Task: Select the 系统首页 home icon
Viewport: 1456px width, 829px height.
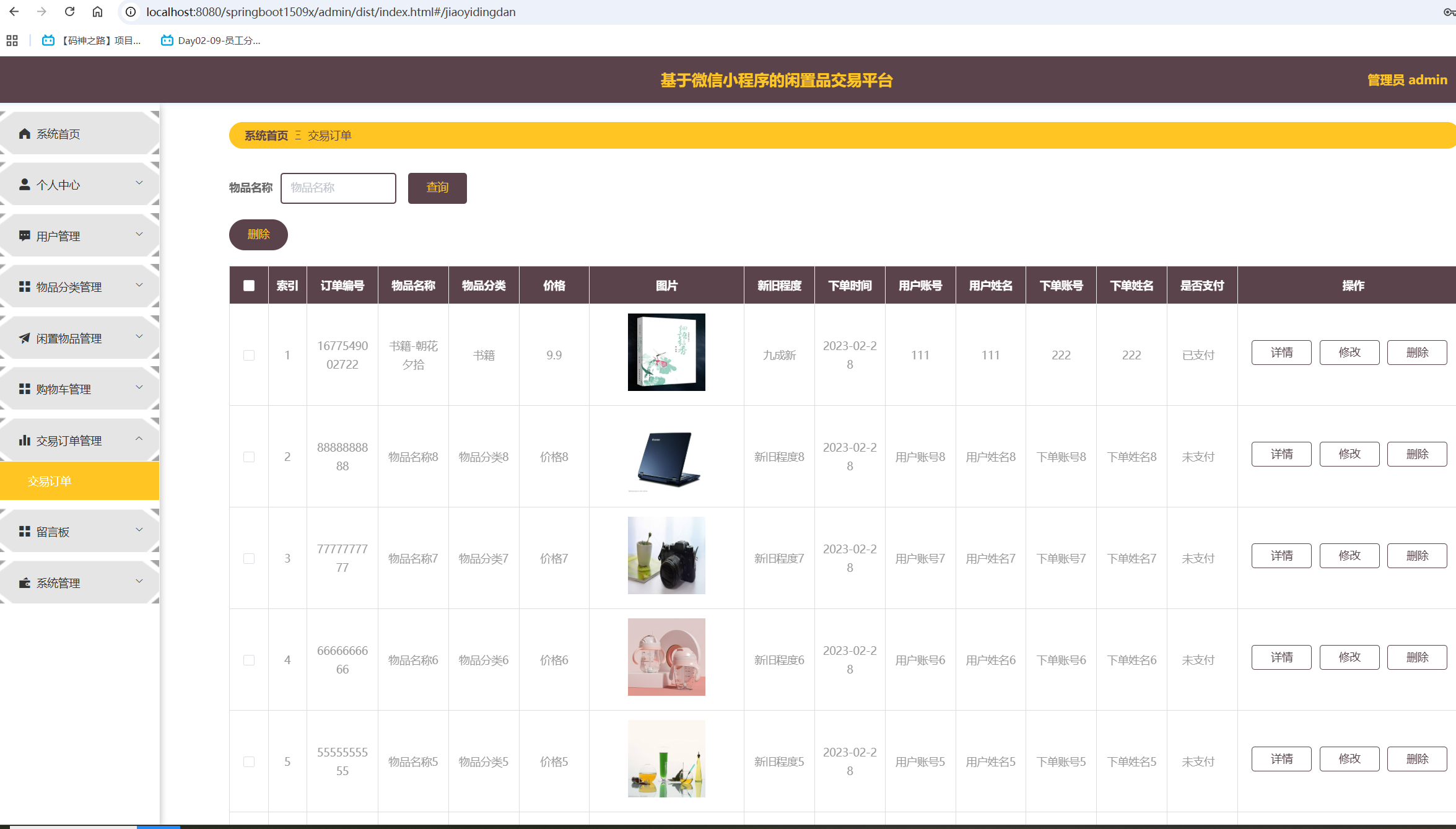Action: (x=24, y=133)
